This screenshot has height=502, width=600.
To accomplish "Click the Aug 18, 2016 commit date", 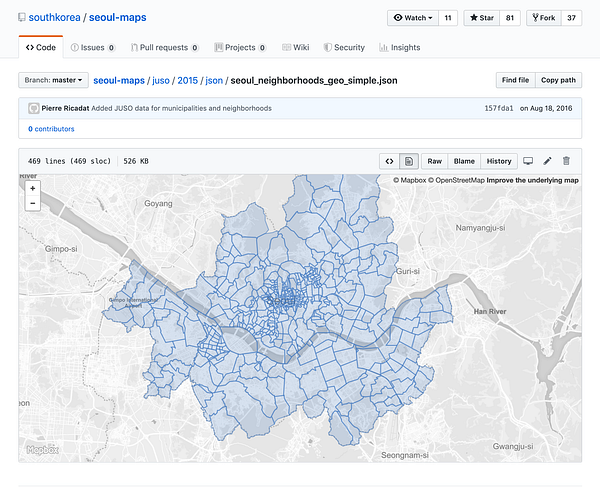I will [x=546, y=108].
